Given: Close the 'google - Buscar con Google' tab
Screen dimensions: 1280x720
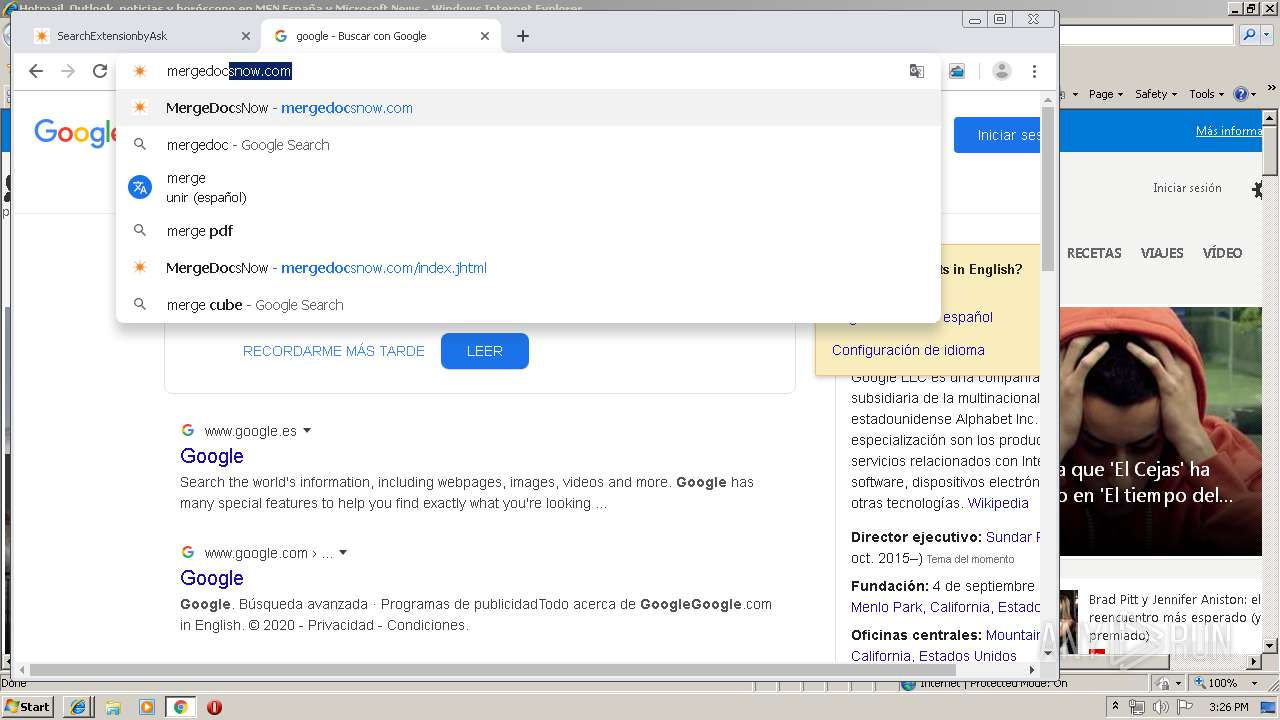Looking at the screenshot, I should (x=485, y=36).
